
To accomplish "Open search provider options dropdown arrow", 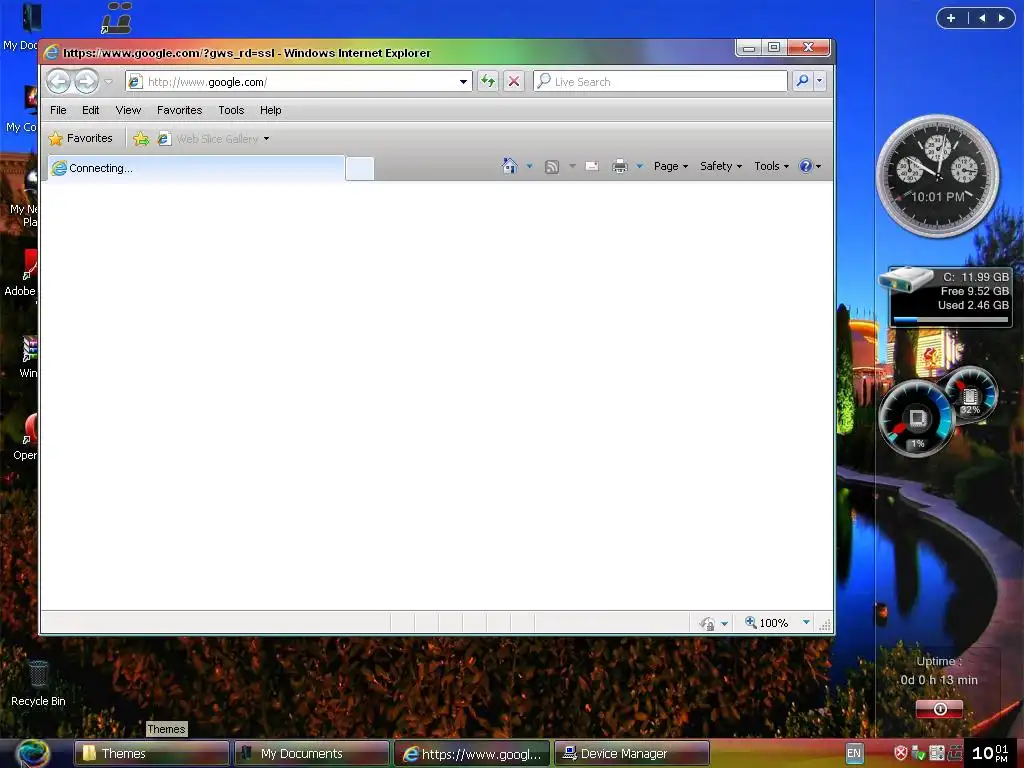I will tap(820, 81).
